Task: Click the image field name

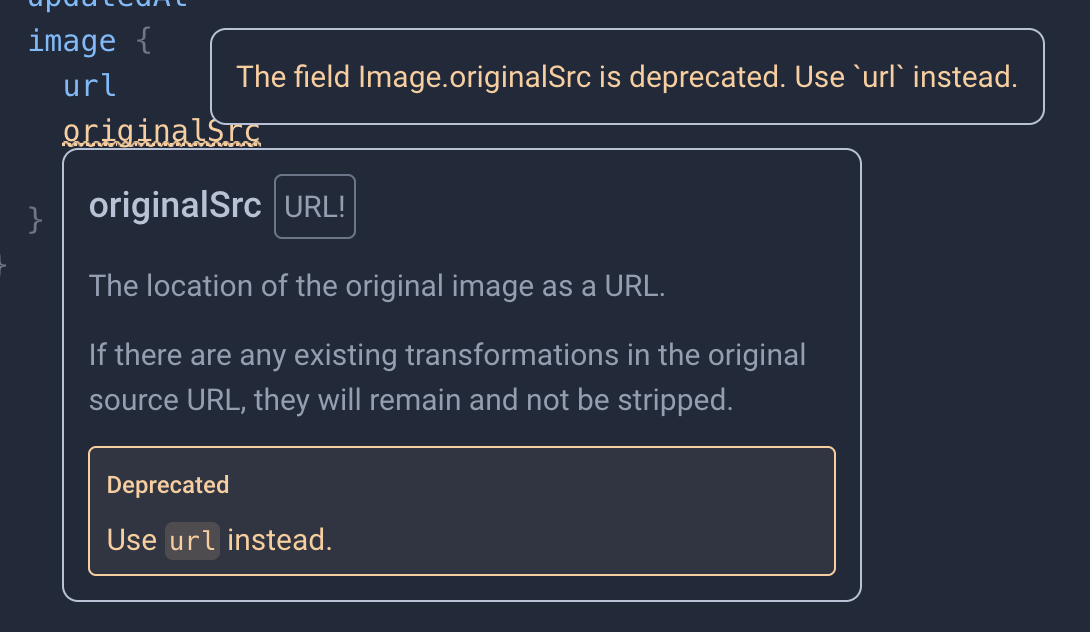Action: pyautogui.click(x=72, y=41)
